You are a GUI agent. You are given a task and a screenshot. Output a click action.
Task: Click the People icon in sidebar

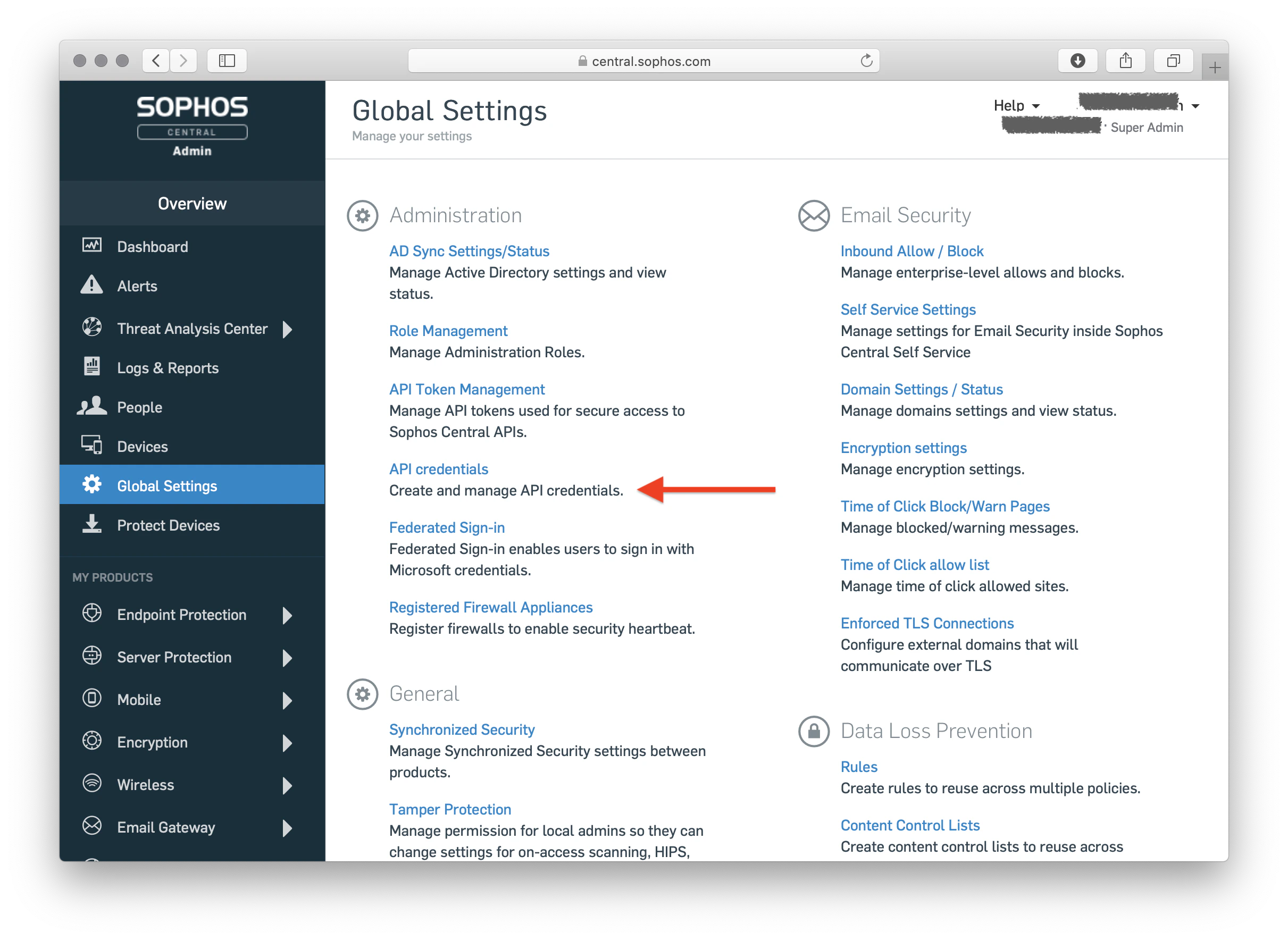[91, 406]
